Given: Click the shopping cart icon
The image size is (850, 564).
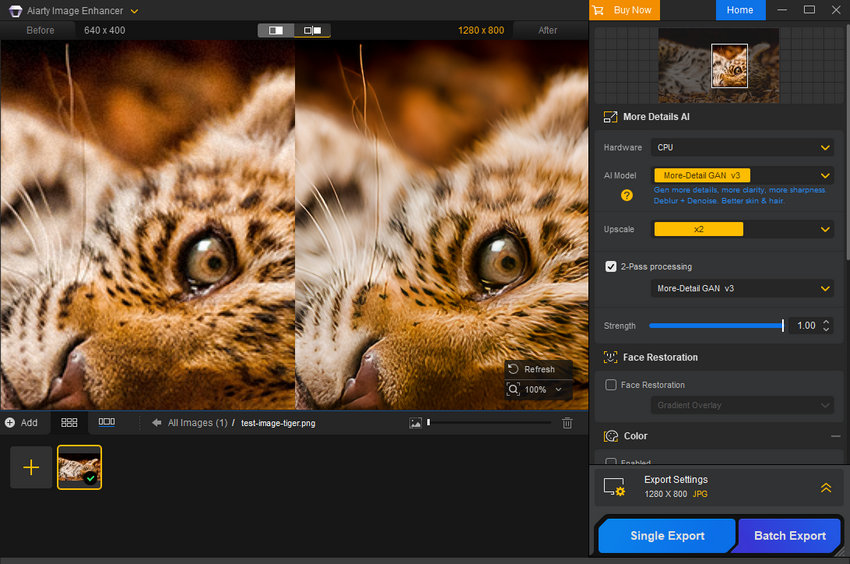Looking at the screenshot, I should [598, 10].
